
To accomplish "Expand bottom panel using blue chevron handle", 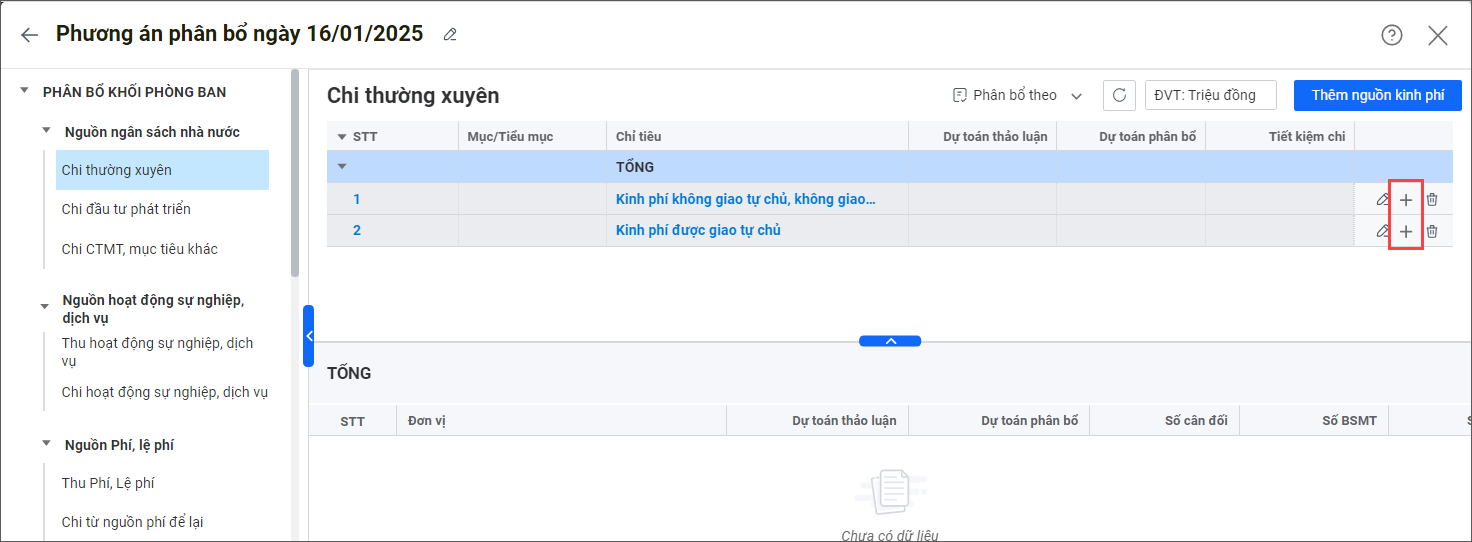I will click(x=890, y=341).
